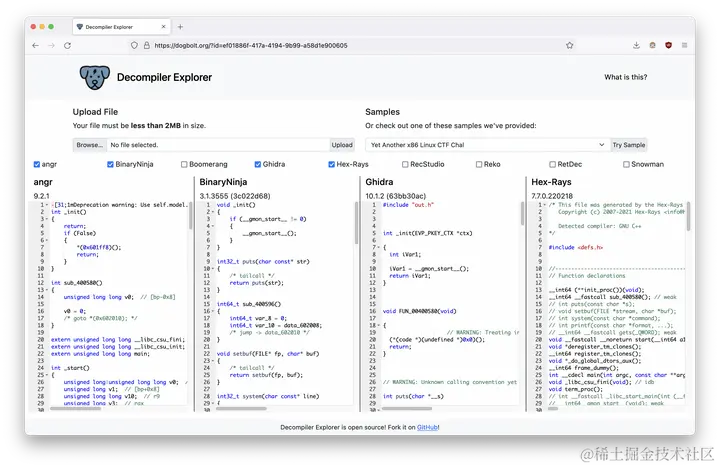Click the angr pane heading
Screen dimensions: 720x468
(43, 182)
